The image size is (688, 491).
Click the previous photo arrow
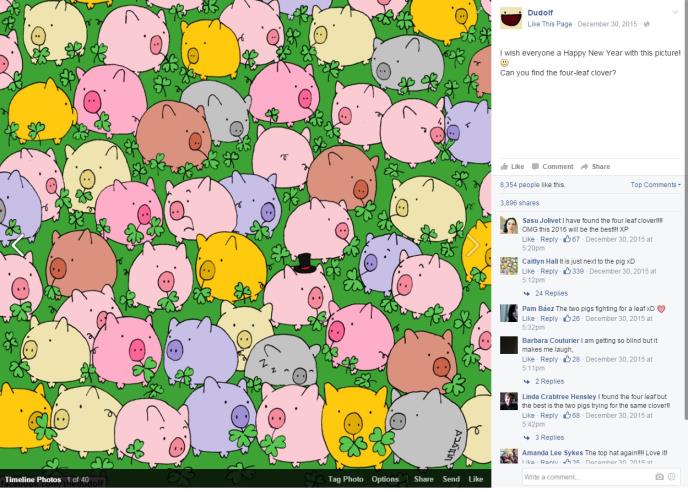18,245
